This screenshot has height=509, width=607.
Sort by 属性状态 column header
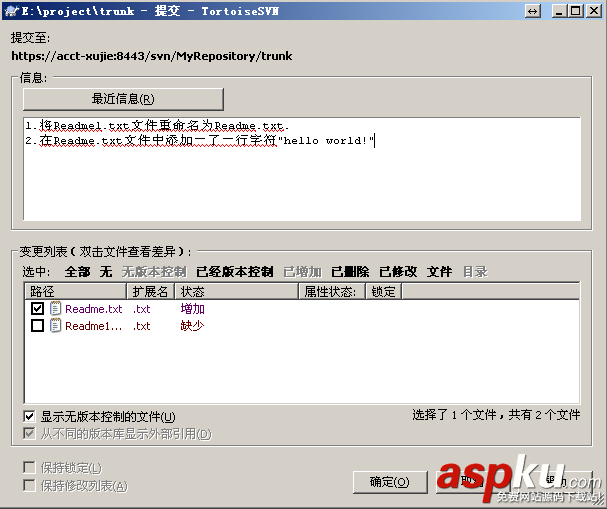pos(332,291)
